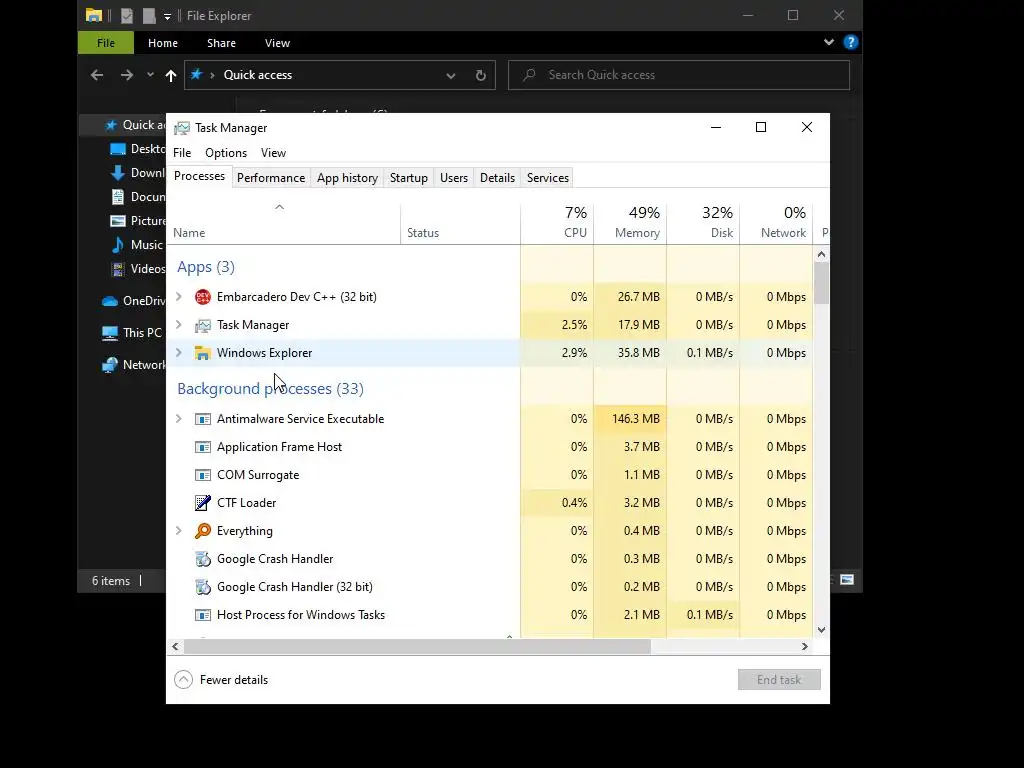Click the Application Frame Host icon
This screenshot has height=768, width=1024.
click(x=202, y=447)
